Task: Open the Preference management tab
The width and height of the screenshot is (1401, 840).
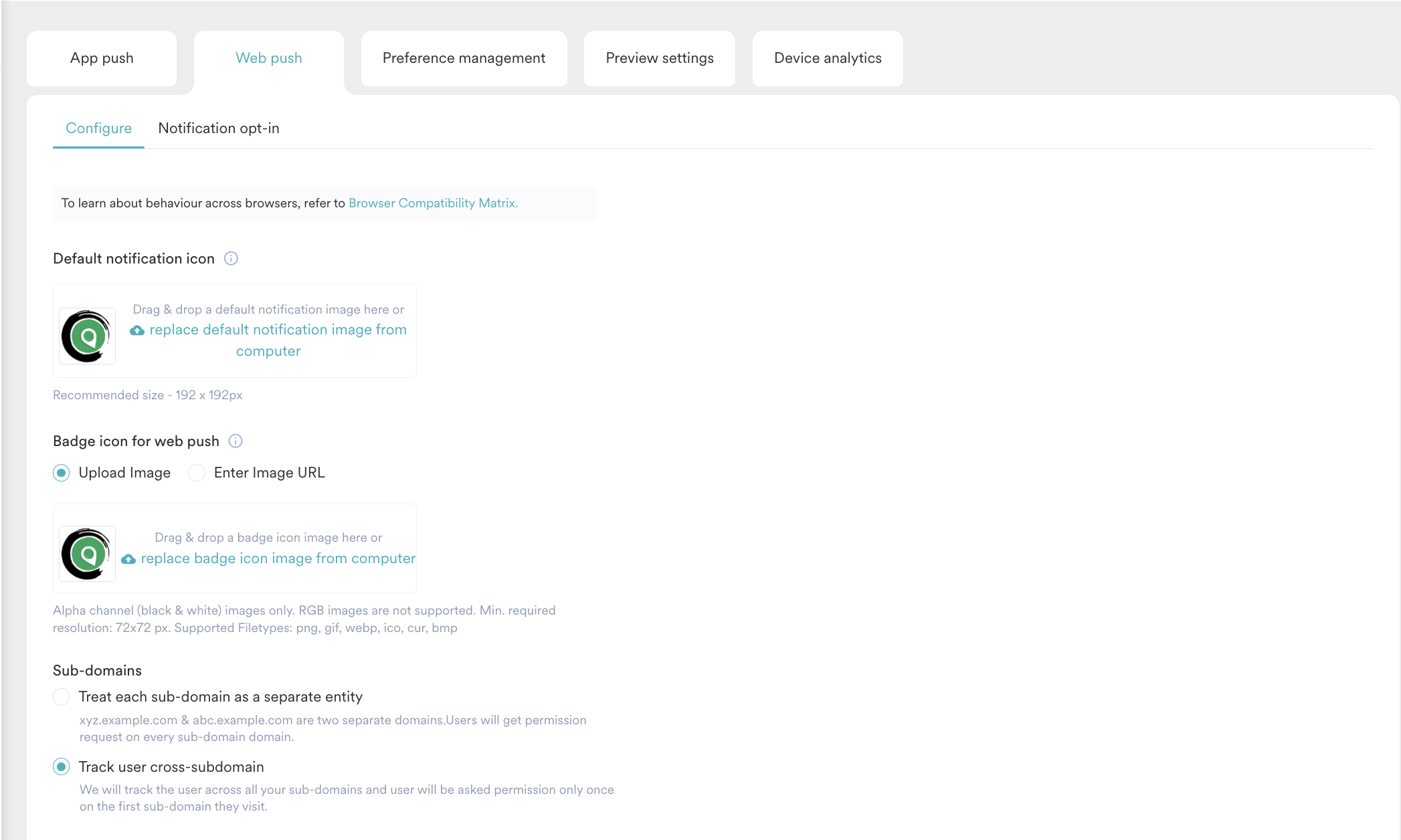Action: click(464, 58)
